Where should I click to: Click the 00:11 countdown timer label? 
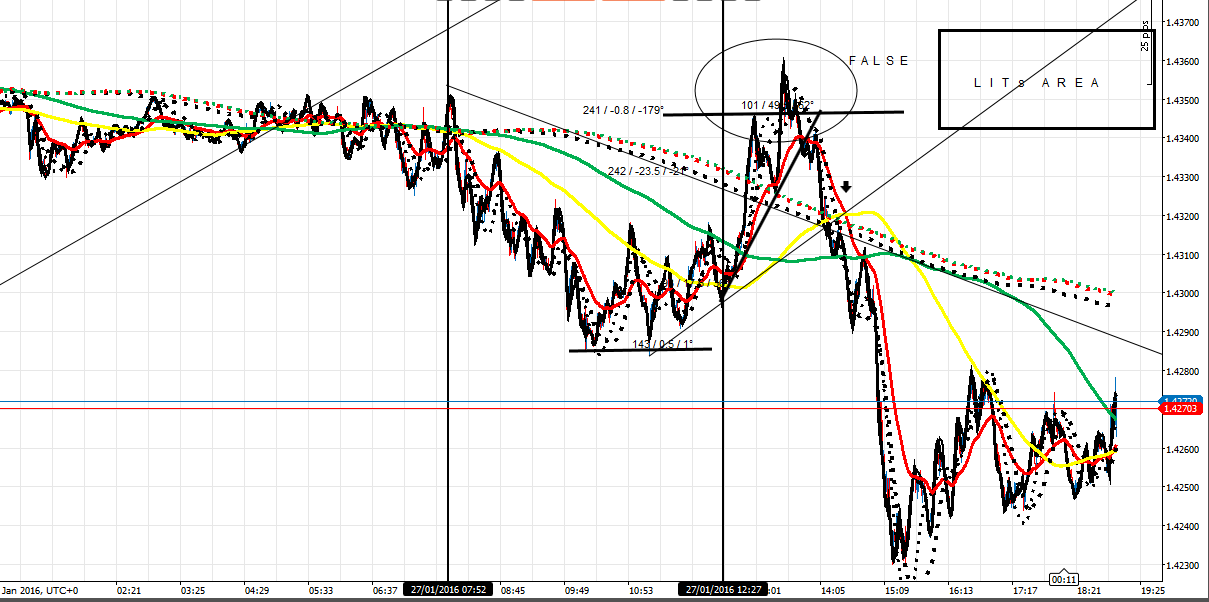(x=1062, y=578)
